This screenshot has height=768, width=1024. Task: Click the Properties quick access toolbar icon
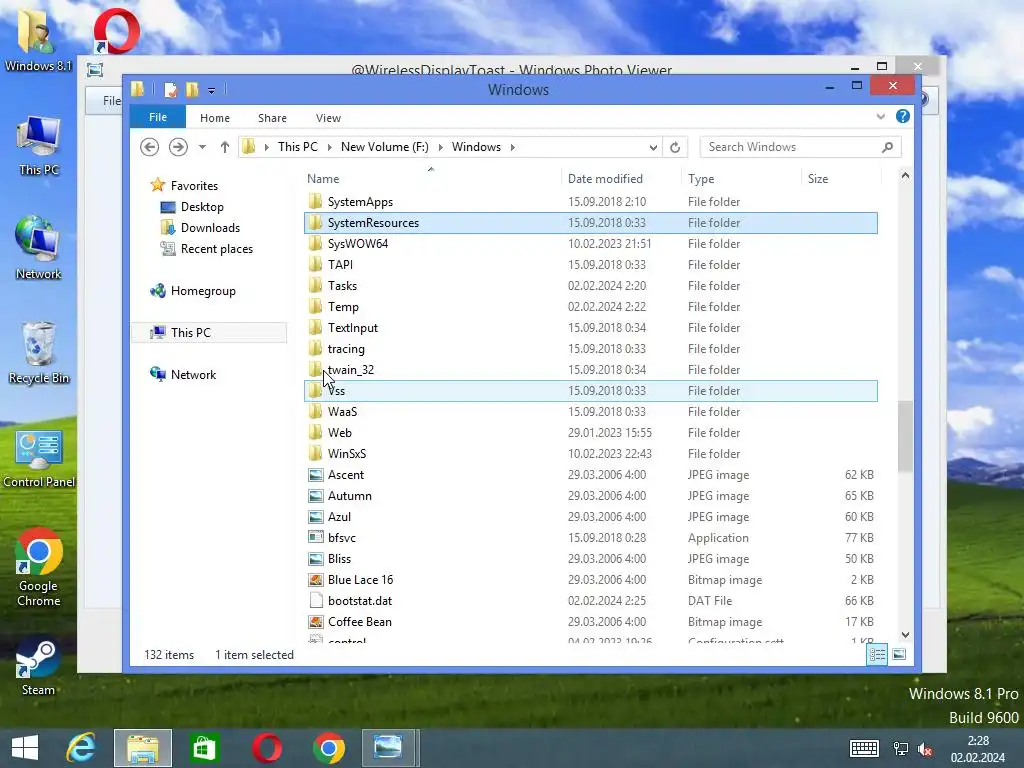[170, 89]
